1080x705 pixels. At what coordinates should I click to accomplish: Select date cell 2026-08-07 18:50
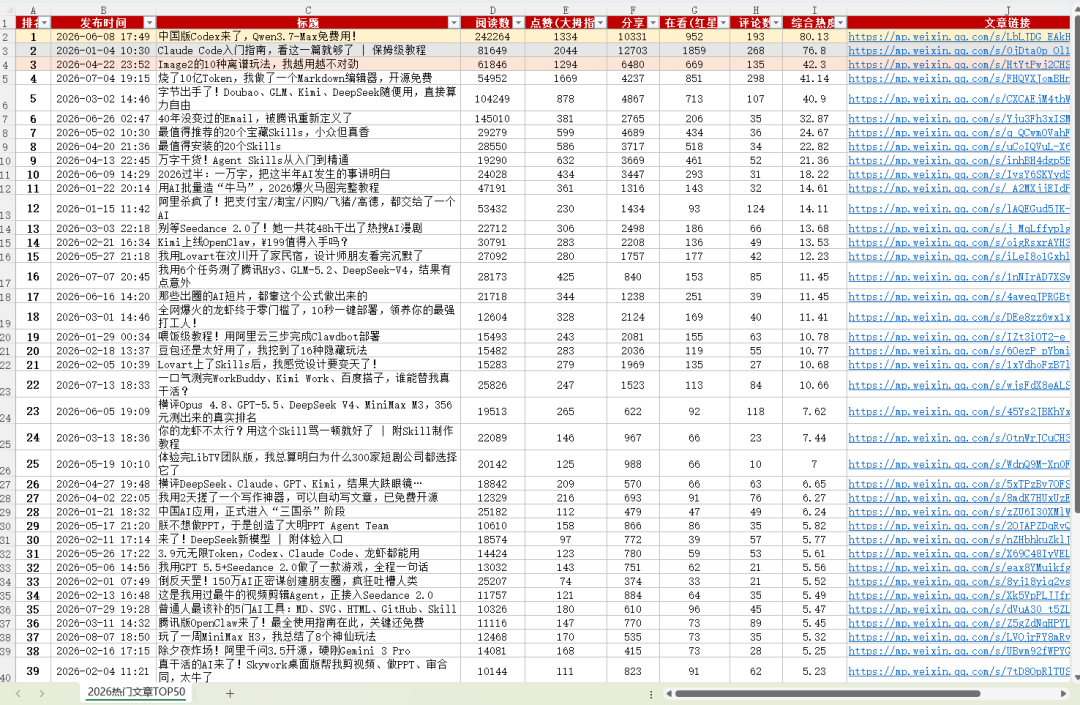tap(103, 637)
